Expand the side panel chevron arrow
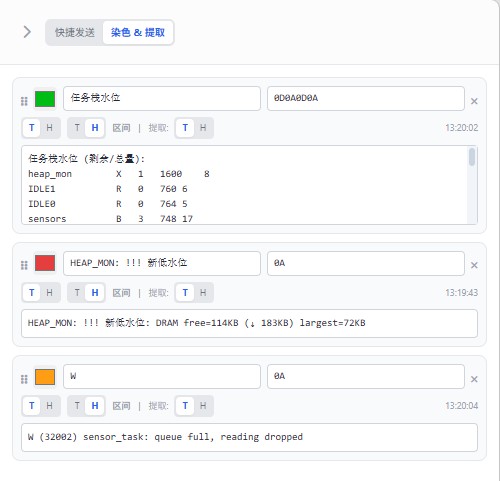Screen dimensions: 500x481 27,32
